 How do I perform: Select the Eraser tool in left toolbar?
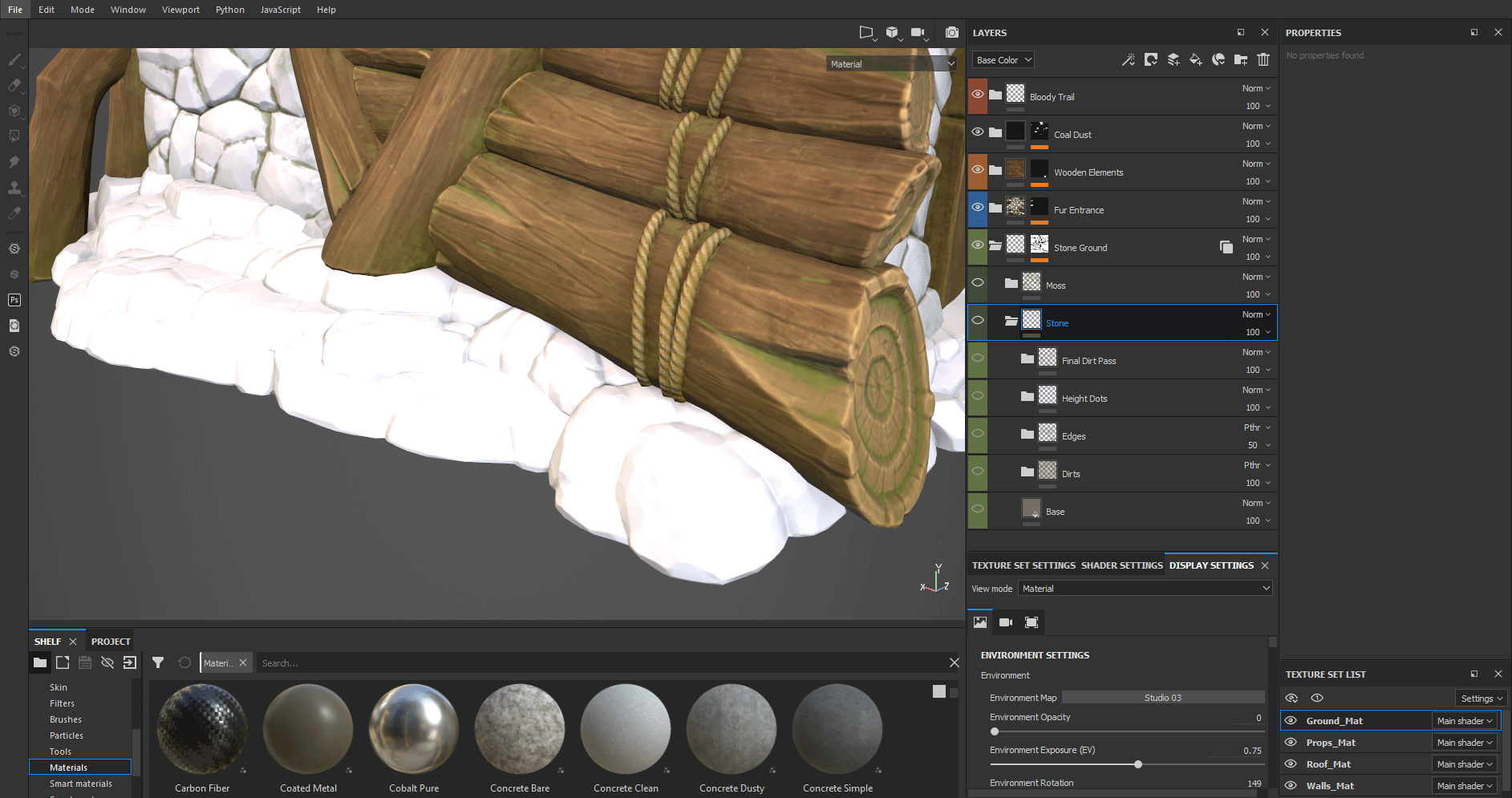(x=14, y=85)
